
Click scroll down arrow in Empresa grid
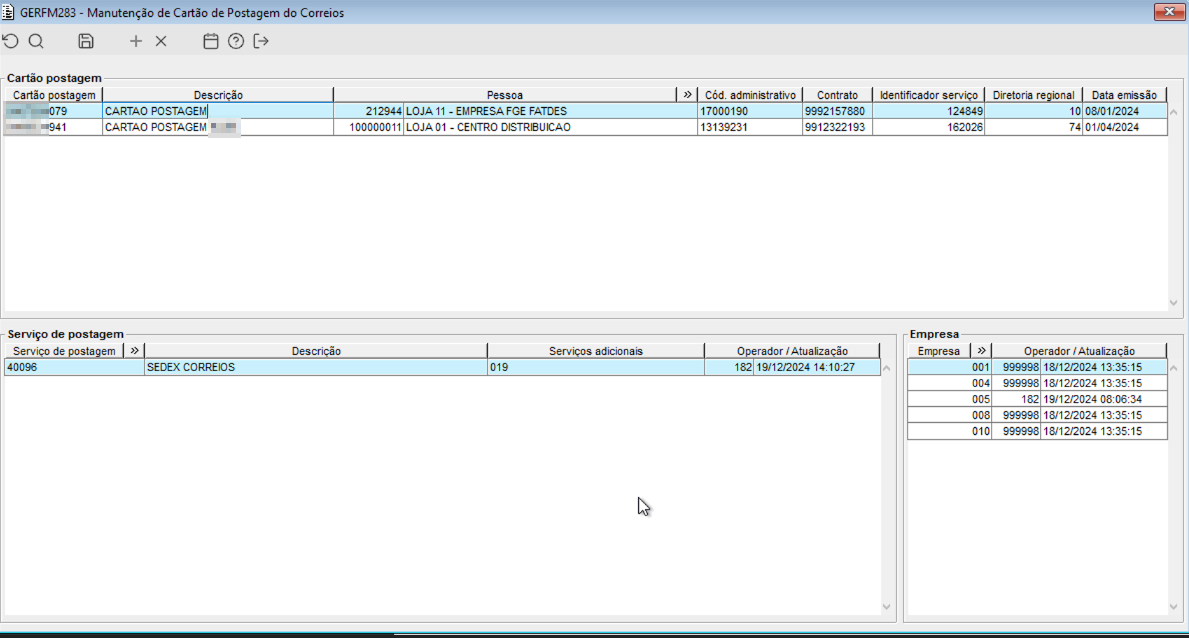tap(1174, 607)
